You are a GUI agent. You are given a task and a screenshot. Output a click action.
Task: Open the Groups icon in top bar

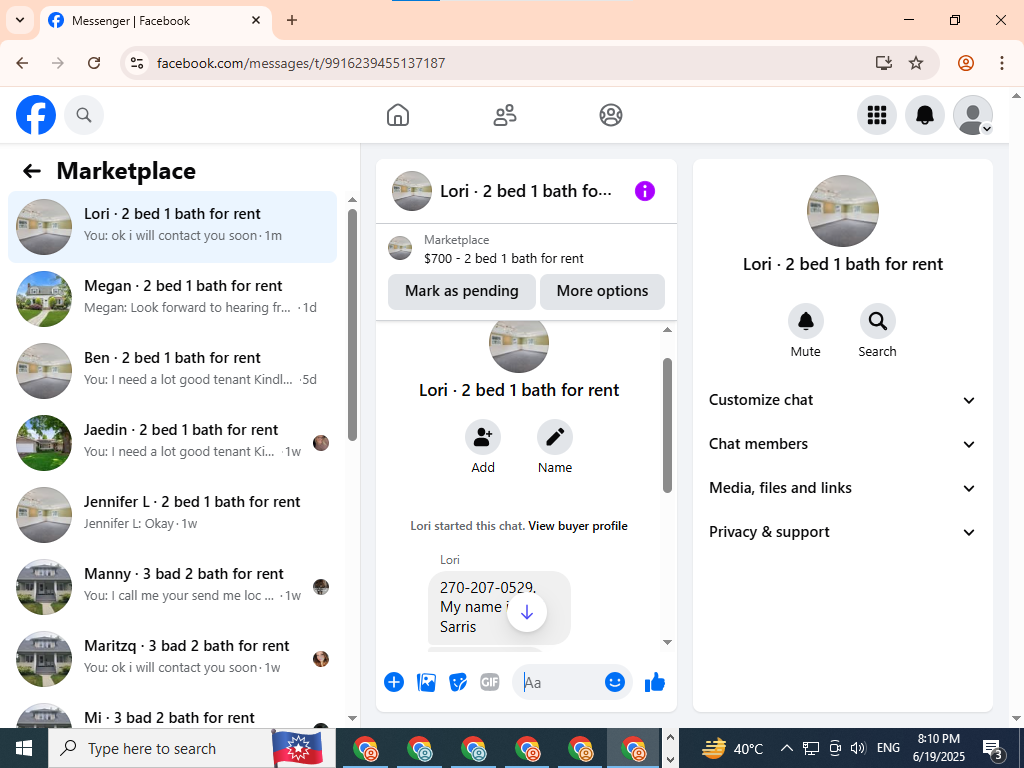point(611,115)
